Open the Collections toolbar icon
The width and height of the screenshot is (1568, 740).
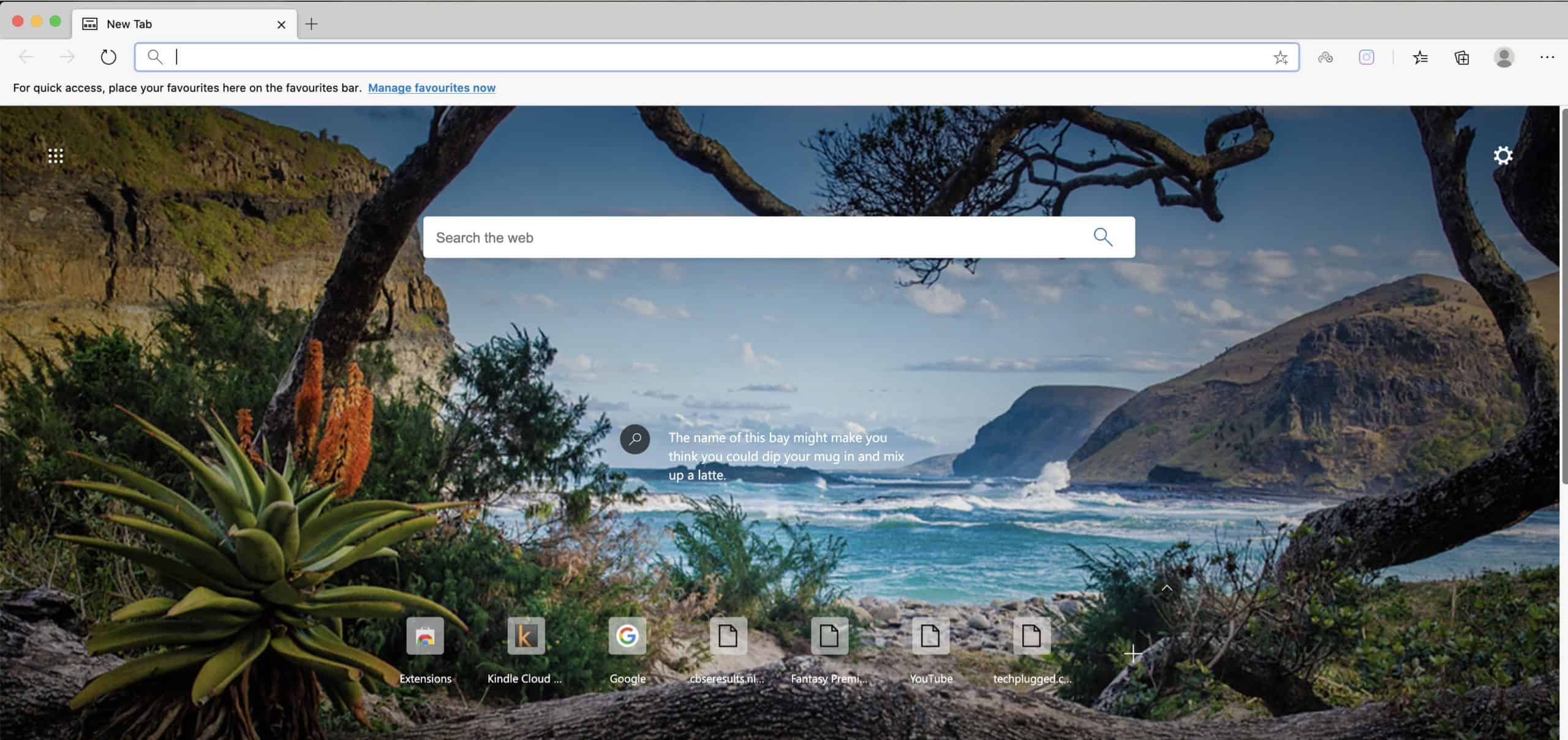[x=1462, y=58]
